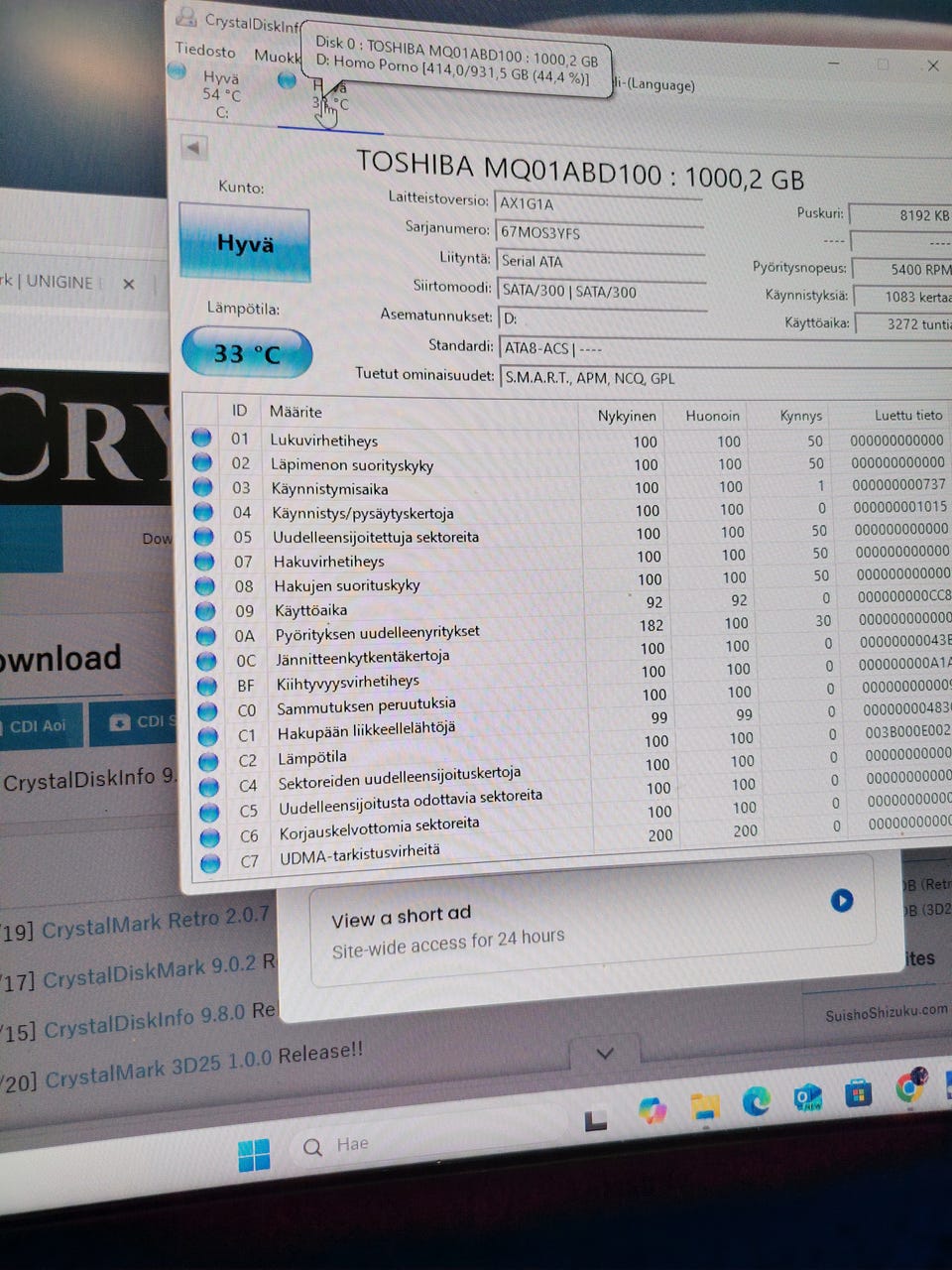Click the Luettu tieto column header
Screen dimensions: 952x1270
pyautogui.click(x=908, y=415)
